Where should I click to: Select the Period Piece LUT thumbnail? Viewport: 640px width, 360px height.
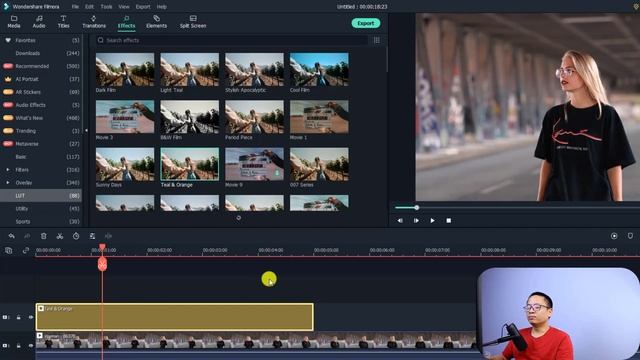254,117
